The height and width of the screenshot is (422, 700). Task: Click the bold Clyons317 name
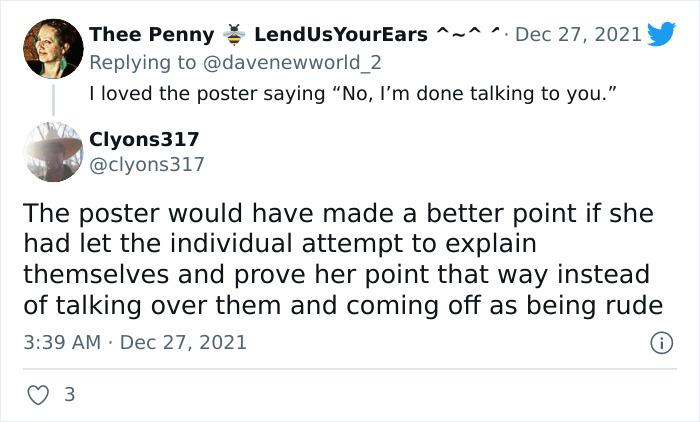(x=144, y=139)
